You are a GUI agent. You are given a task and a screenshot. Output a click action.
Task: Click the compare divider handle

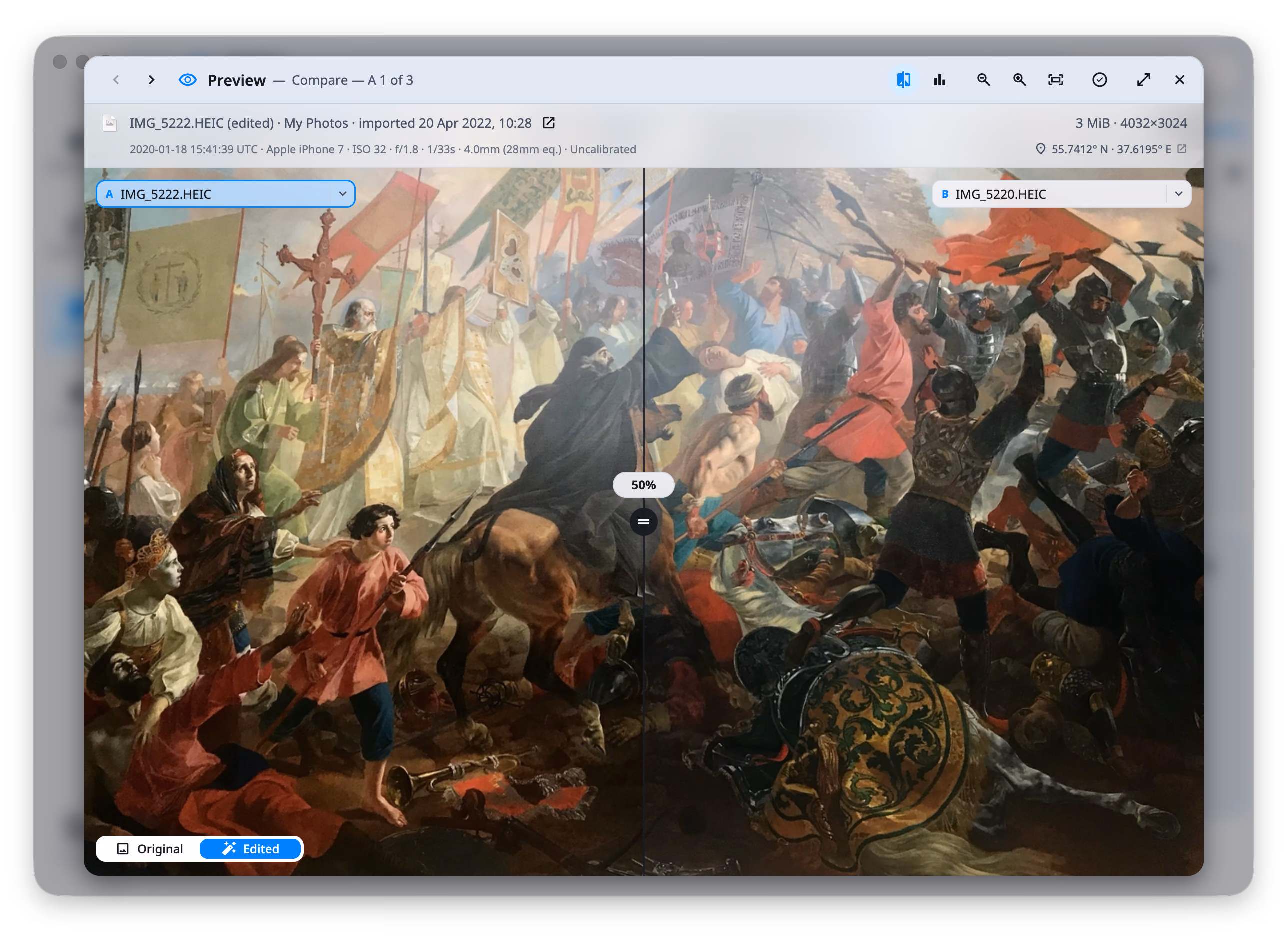(x=644, y=522)
